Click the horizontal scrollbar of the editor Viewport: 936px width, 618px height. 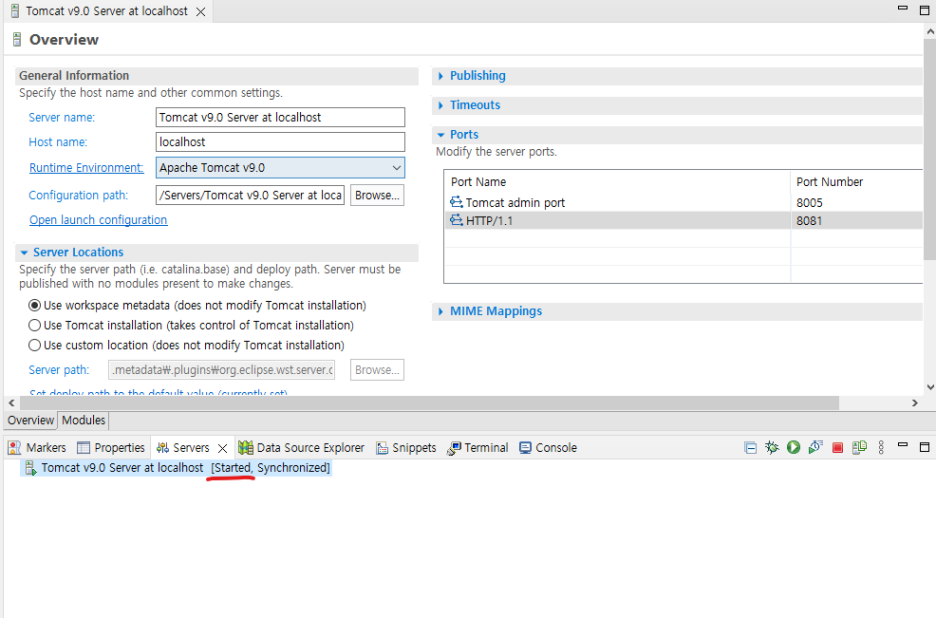coord(427,403)
